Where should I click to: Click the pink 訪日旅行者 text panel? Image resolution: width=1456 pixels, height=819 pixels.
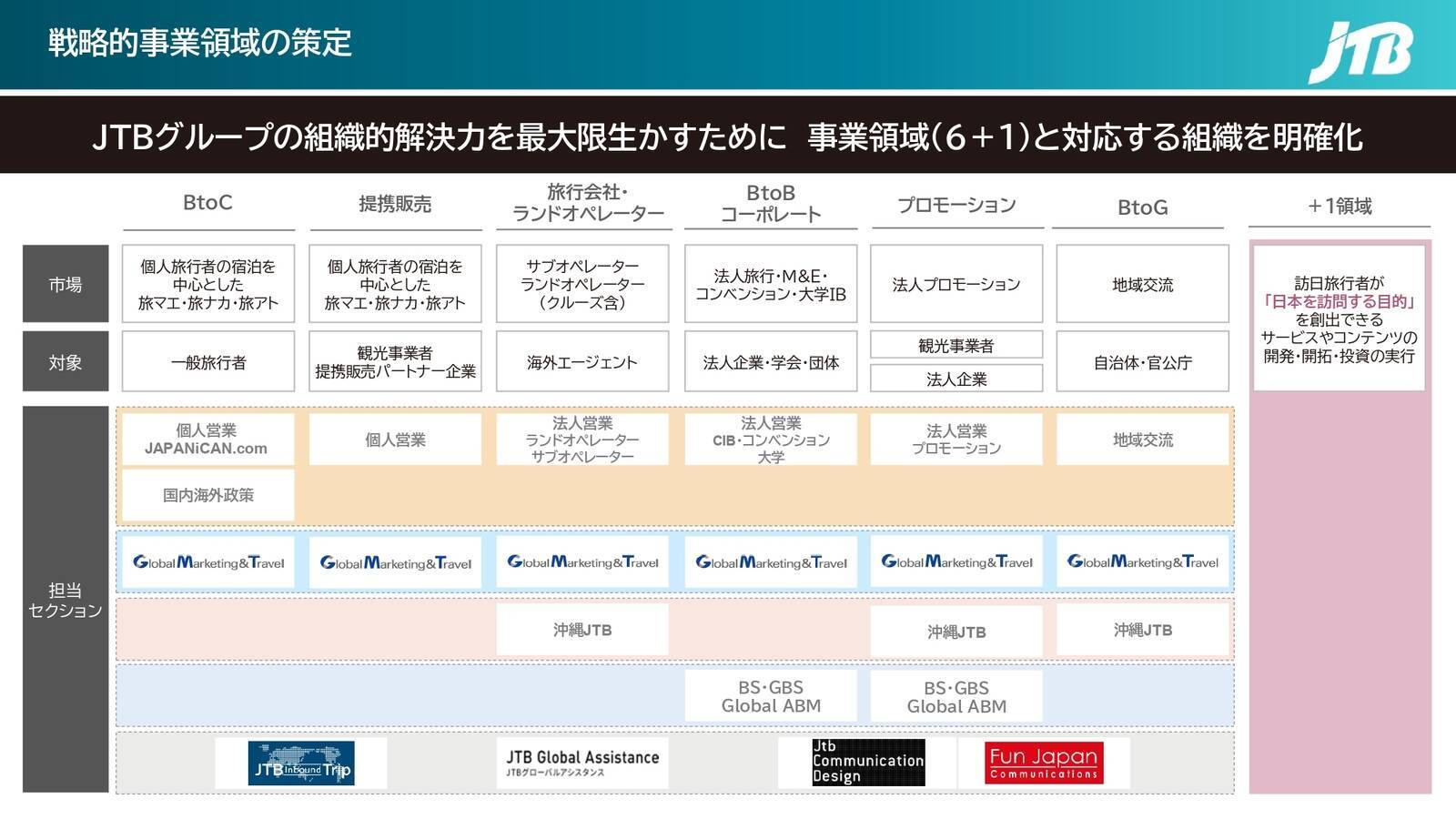pyautogui.click(x=1339, y=318)
